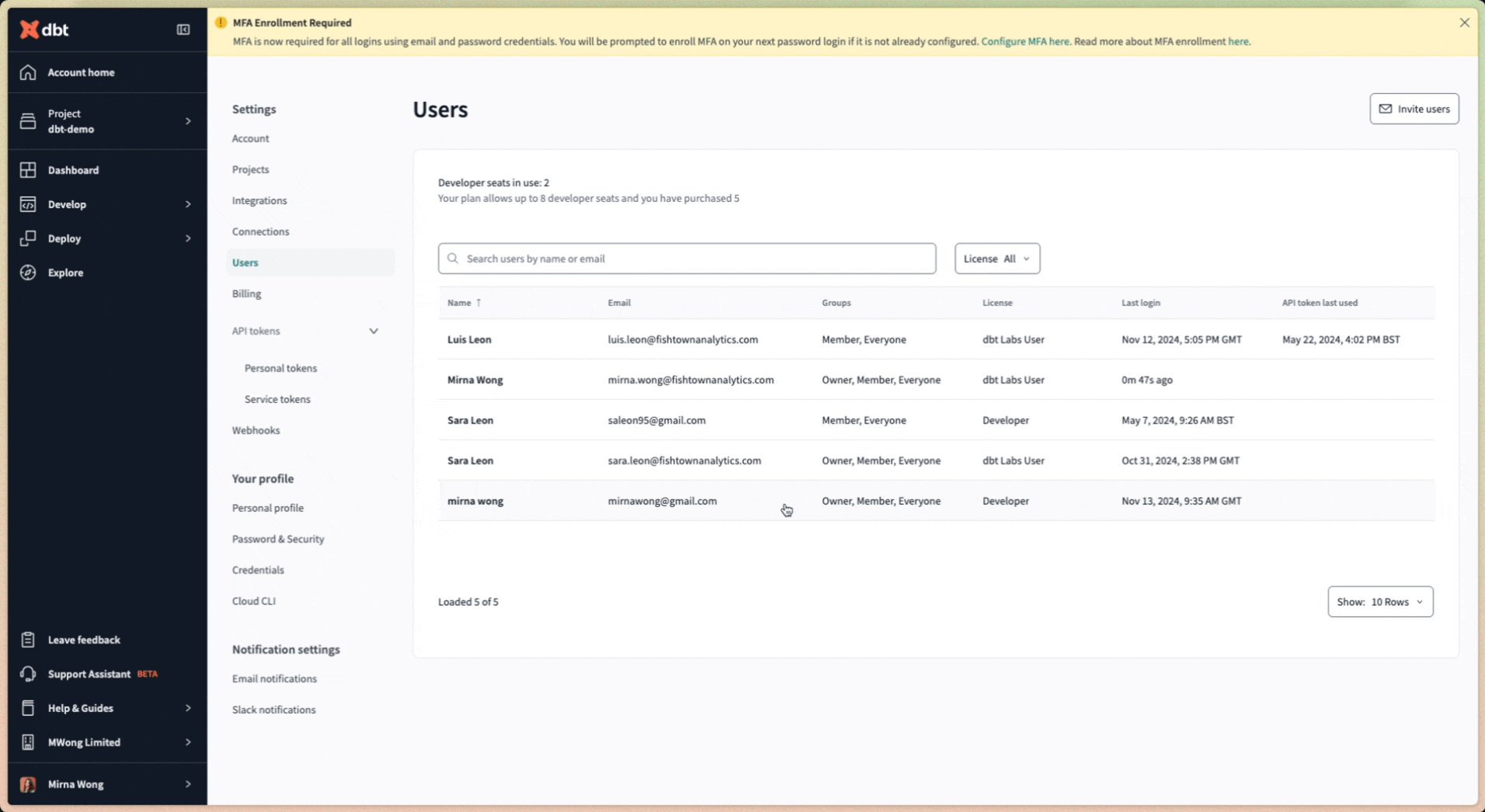Open Email notifications settings
1485x812 pixels.
click(x=273, y=678)
